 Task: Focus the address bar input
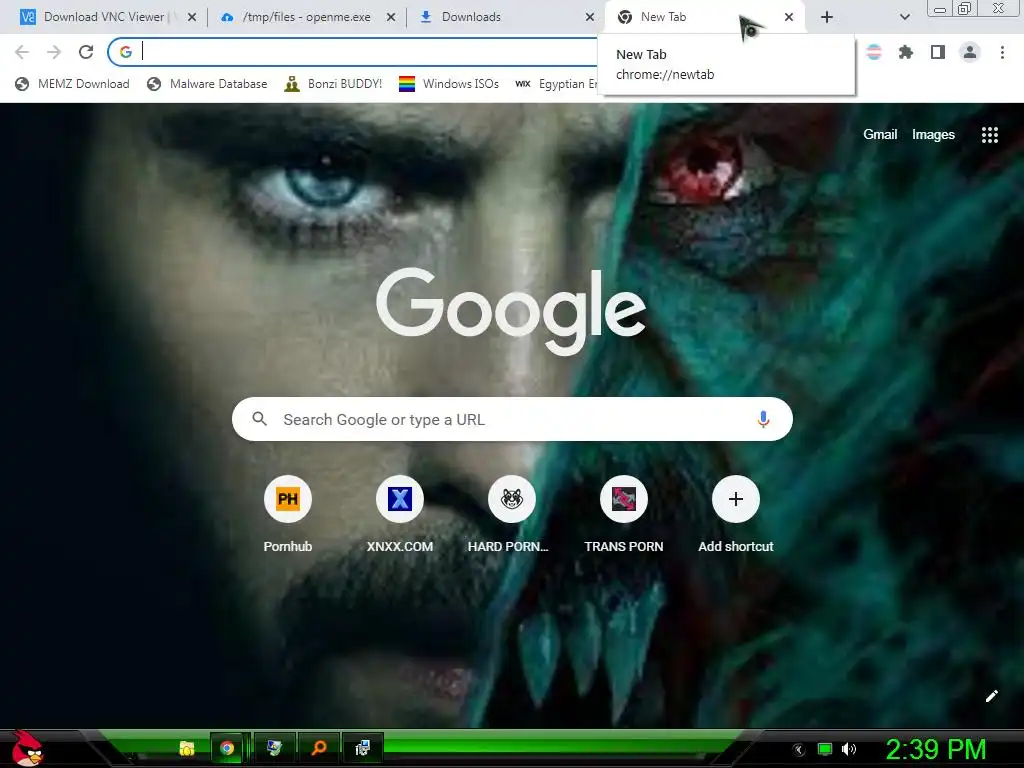(366, 52)
